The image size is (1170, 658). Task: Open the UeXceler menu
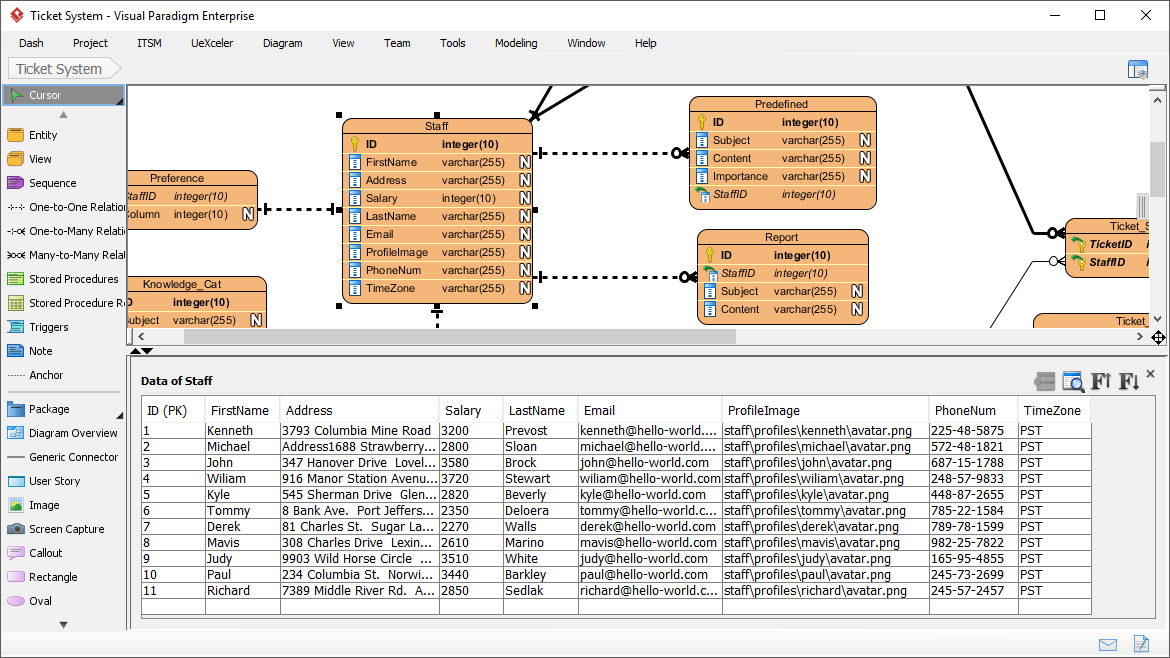[x=211, y=43]
